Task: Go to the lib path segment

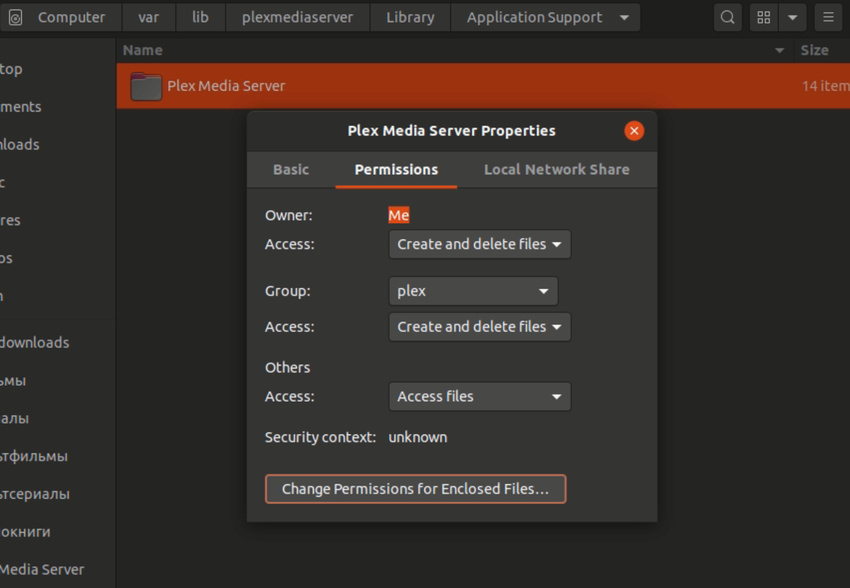Action: point(200,17)
